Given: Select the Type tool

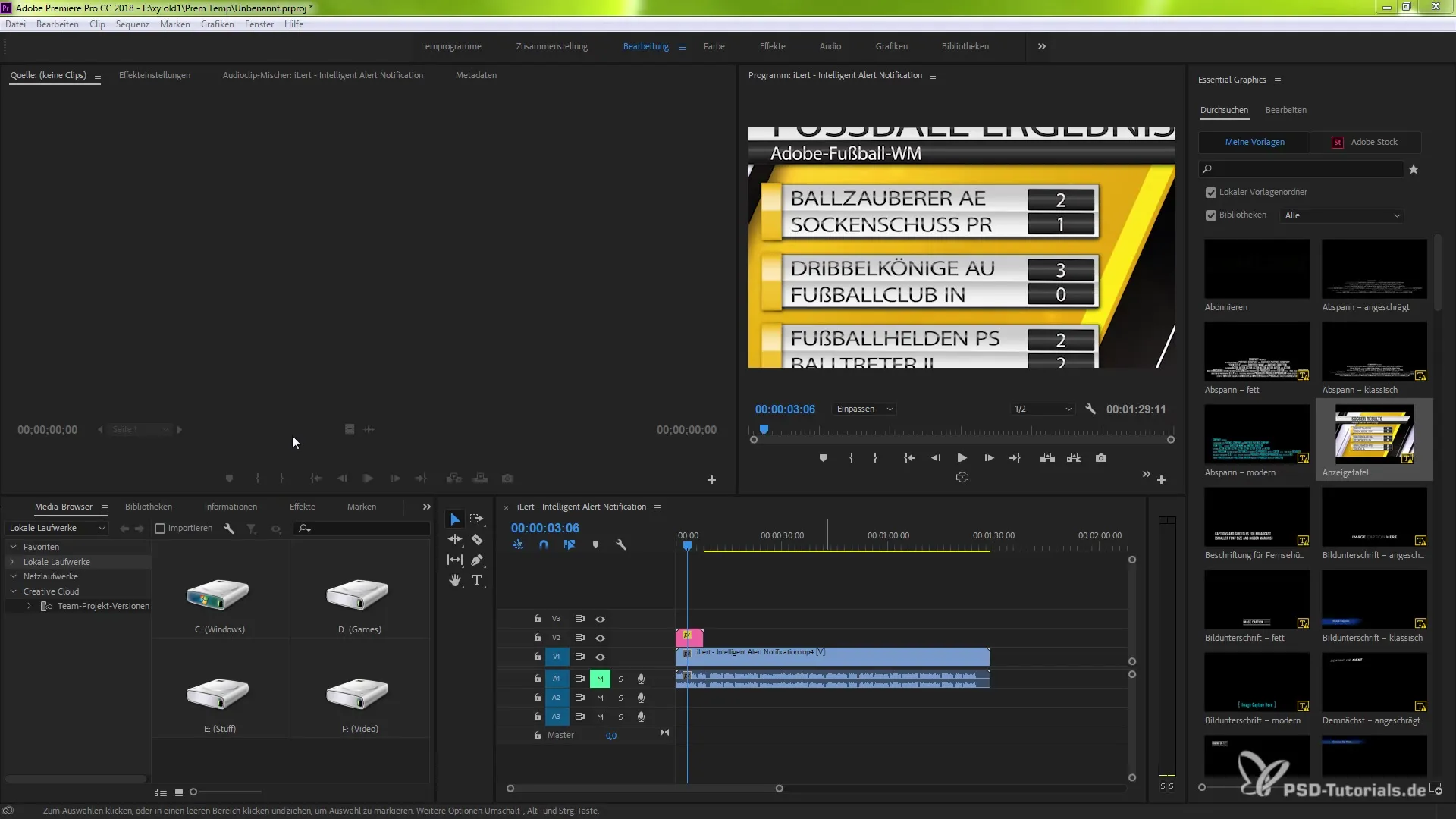Looking at the screenshot, I should click(477, 580).
